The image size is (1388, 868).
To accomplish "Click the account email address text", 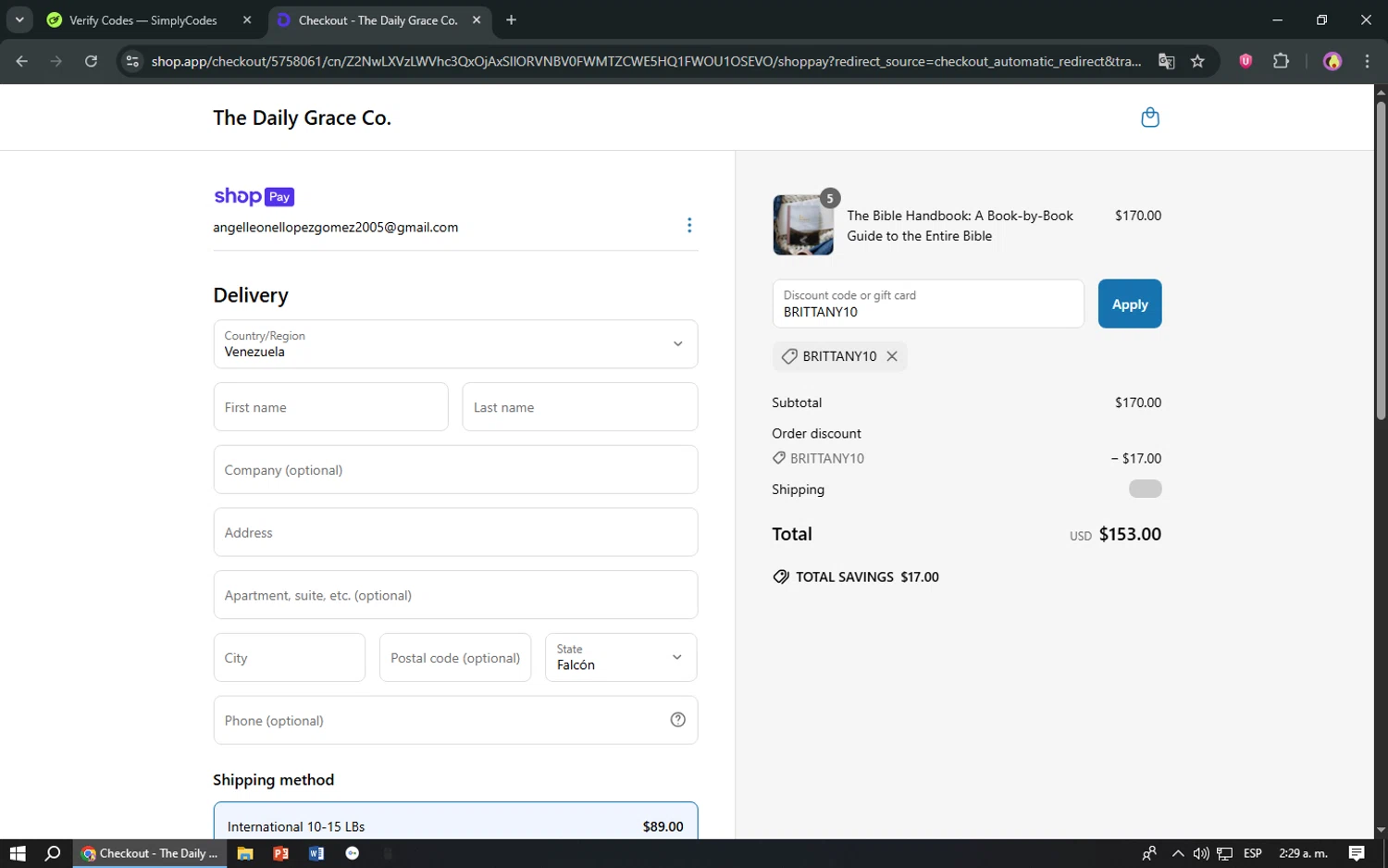I will coord(336,227).
